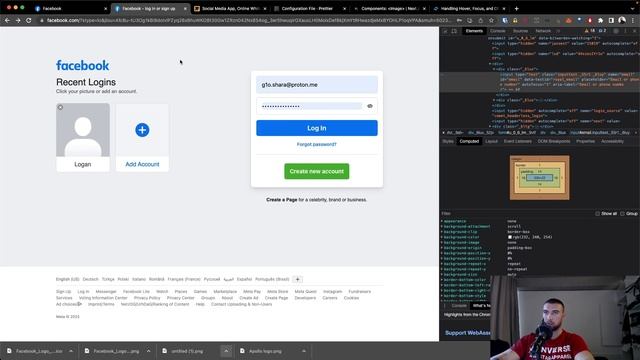Viewport: 640px width, 360px height.
Task: Click the browser back arrow
Action: [x=7, y=20]
